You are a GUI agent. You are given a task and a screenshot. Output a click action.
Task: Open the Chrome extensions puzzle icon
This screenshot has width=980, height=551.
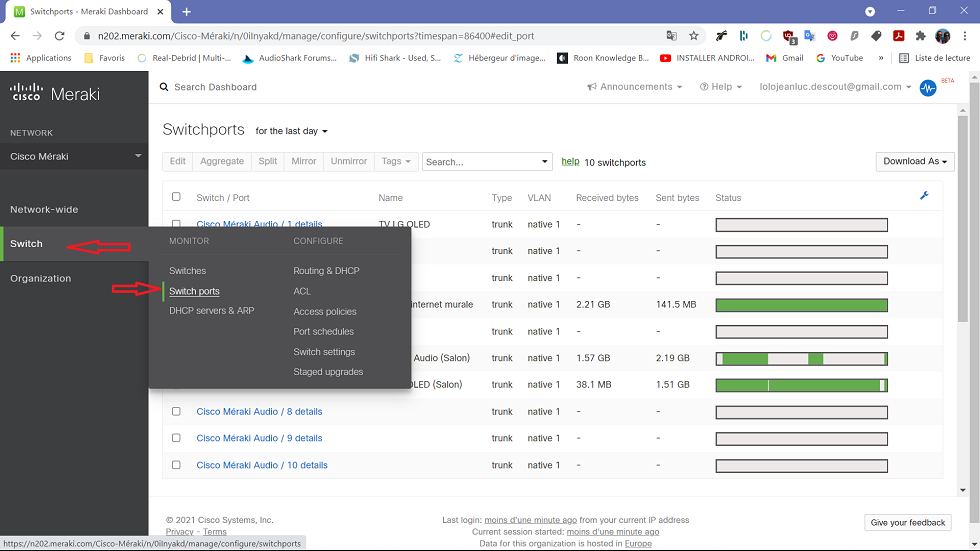coord(920,36)
